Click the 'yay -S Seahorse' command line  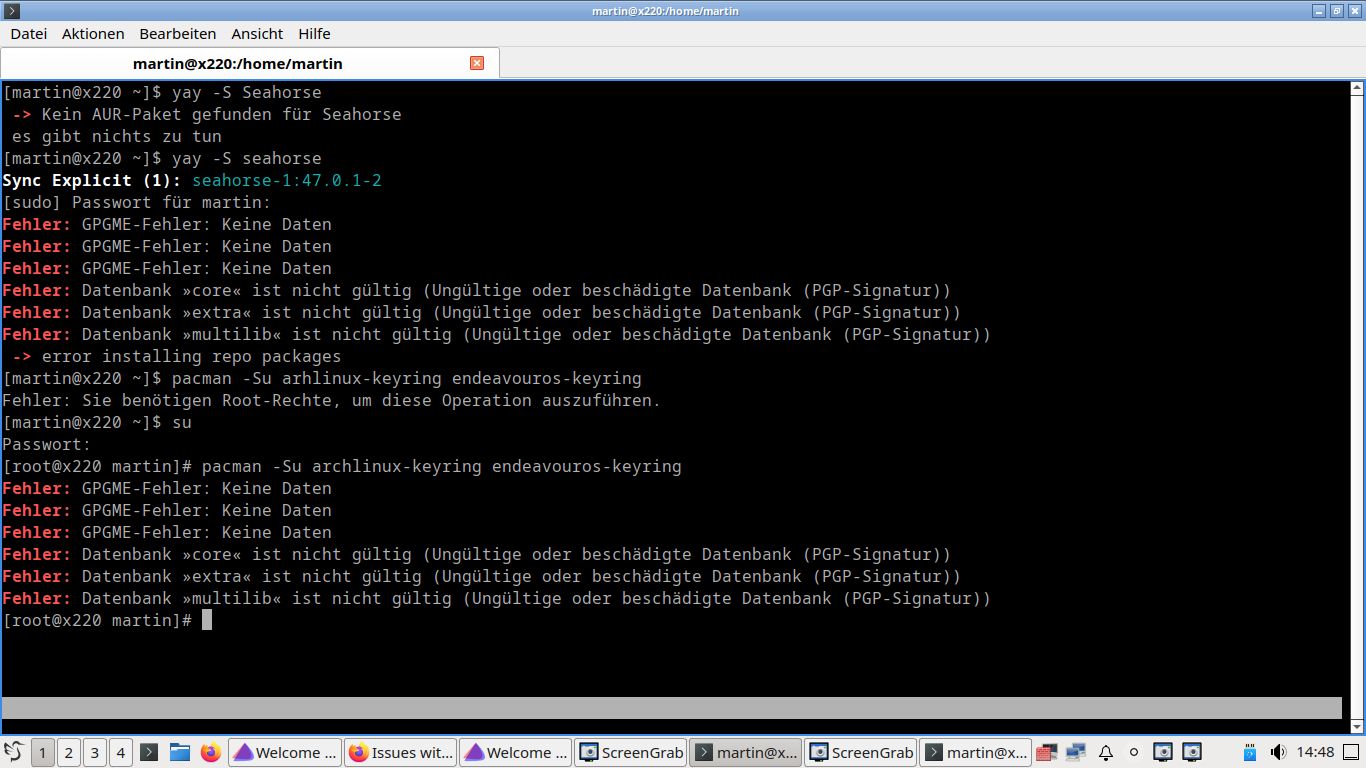click(x=162, y=92)
